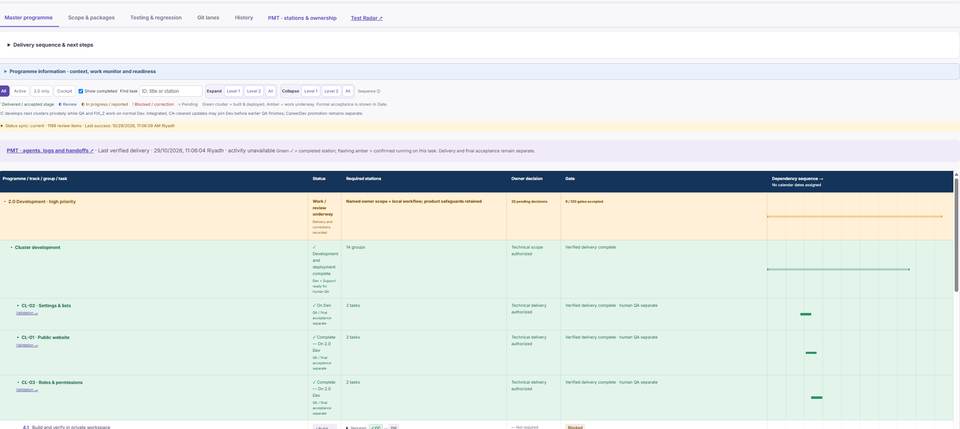960x429 pixels.
Task: Filter tasks by Active
Action: [x=20, y=91]
